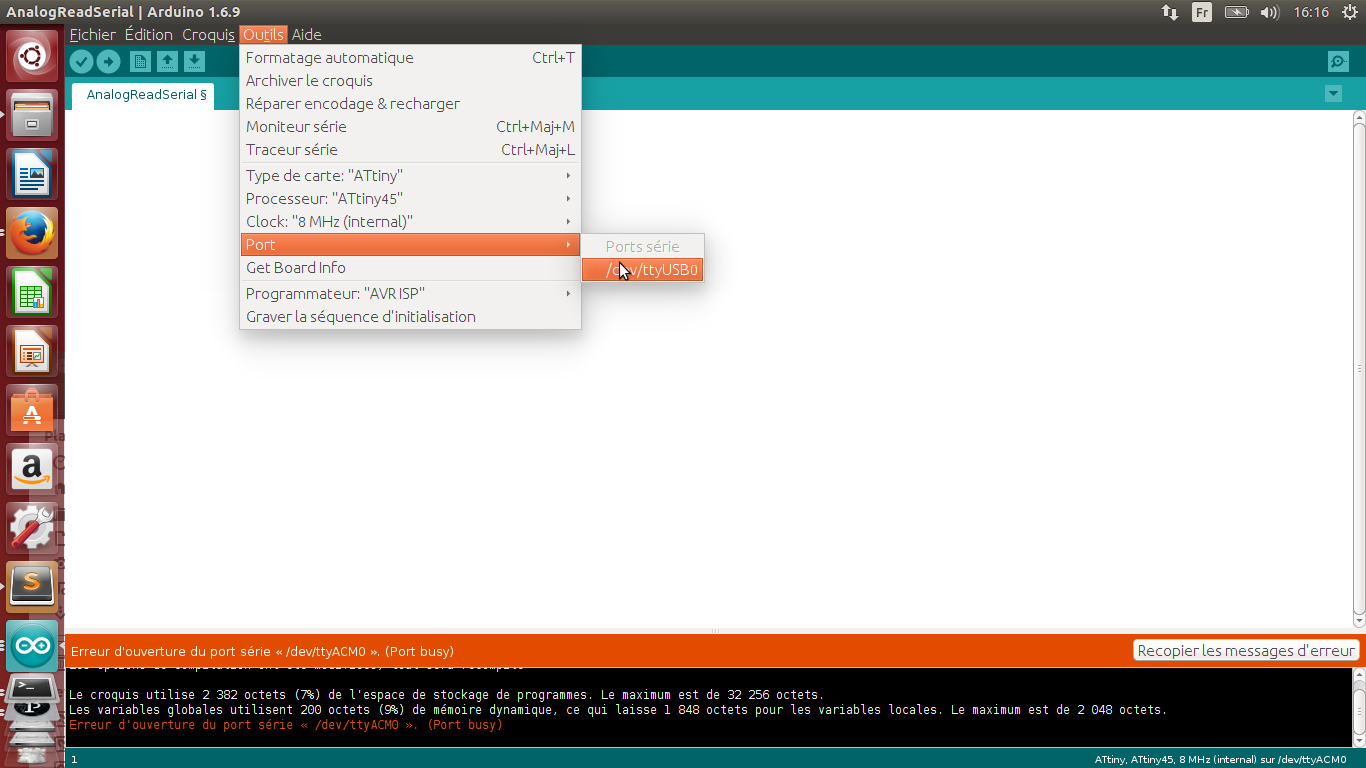Open the Édition menu
Screen dimensions: 1366x768
[x=149, y=34]
